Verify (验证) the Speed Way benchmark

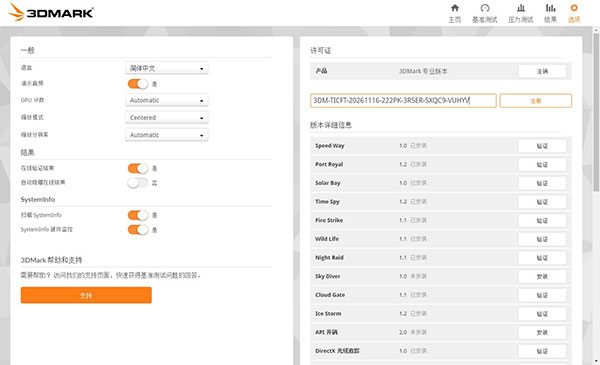tap(542, 146)
